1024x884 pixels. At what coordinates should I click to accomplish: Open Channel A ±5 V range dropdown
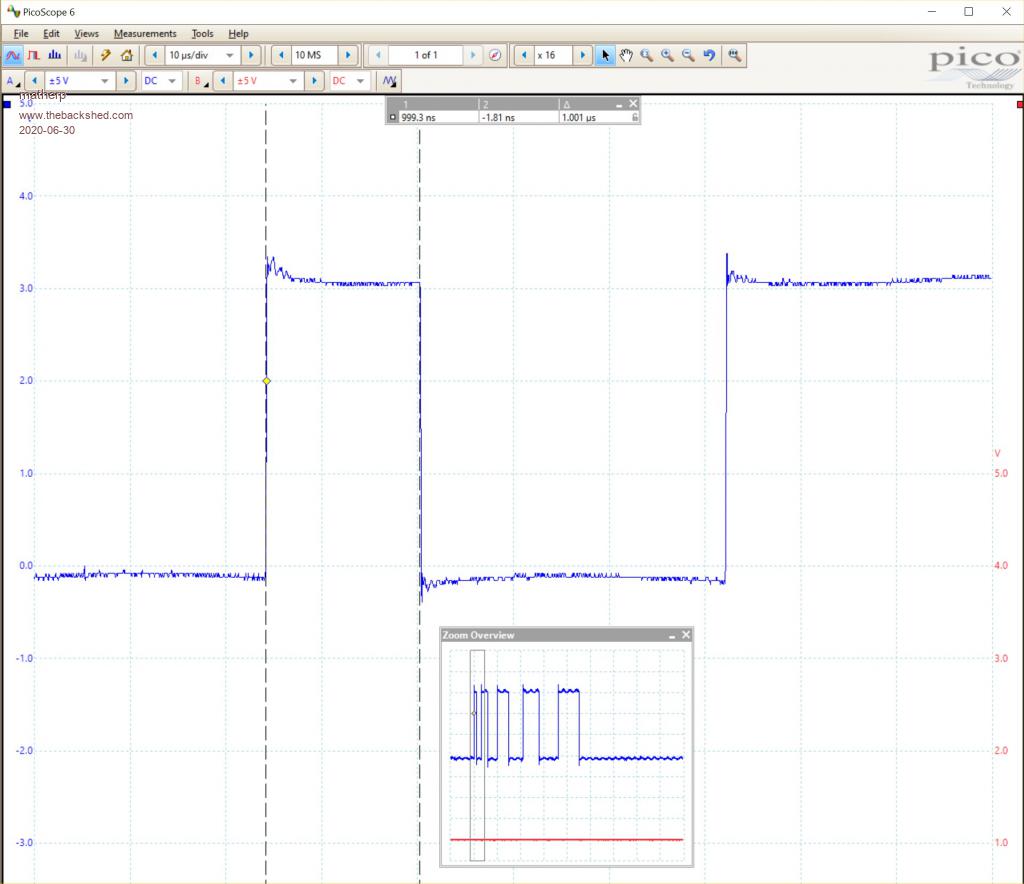tap(104, 81)
